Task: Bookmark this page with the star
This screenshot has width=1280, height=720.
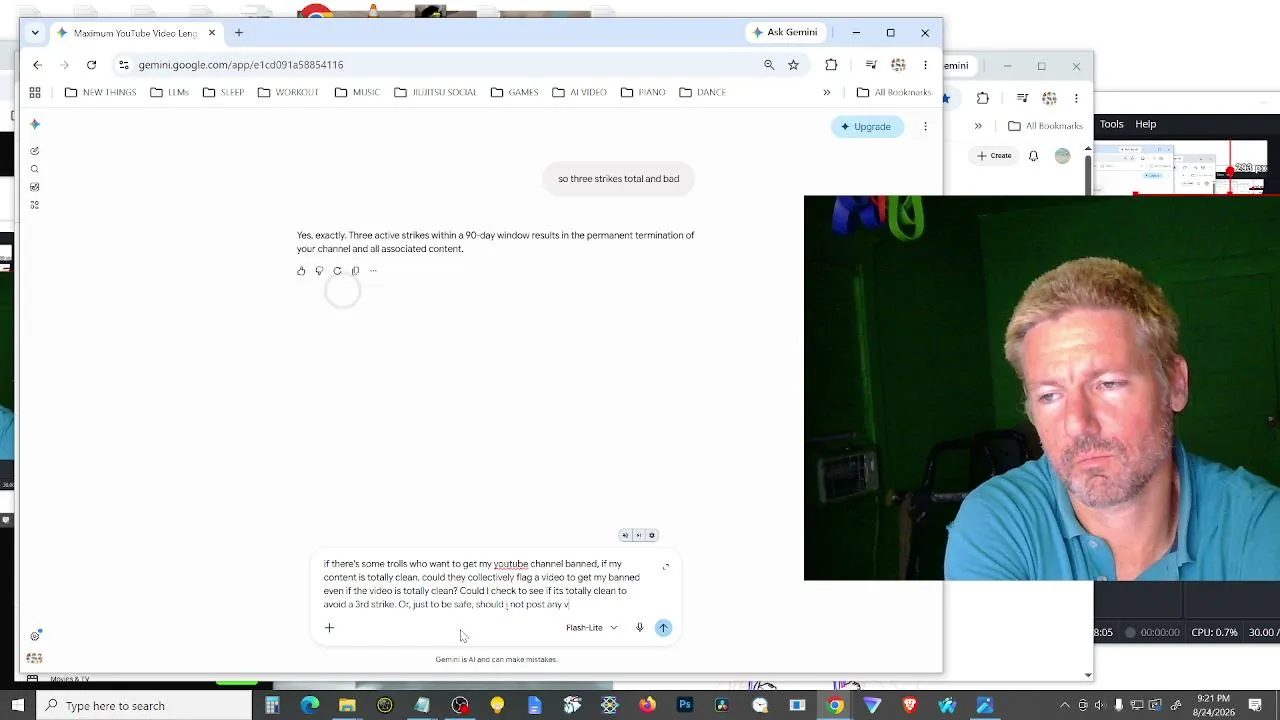Action: (793, 65)
